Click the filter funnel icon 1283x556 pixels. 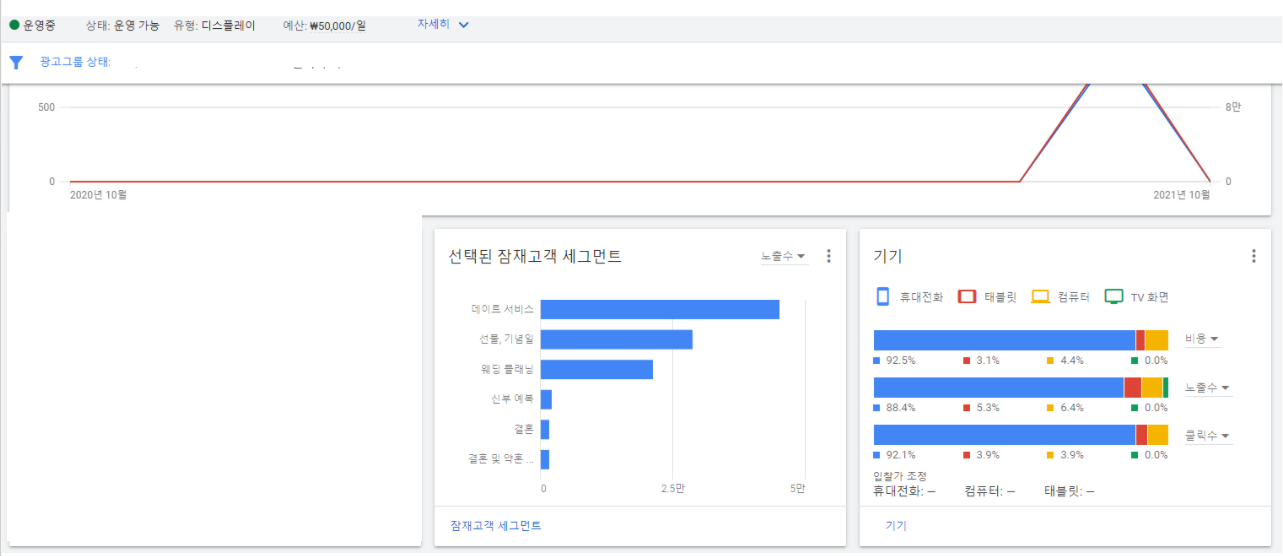pos(16,62)
